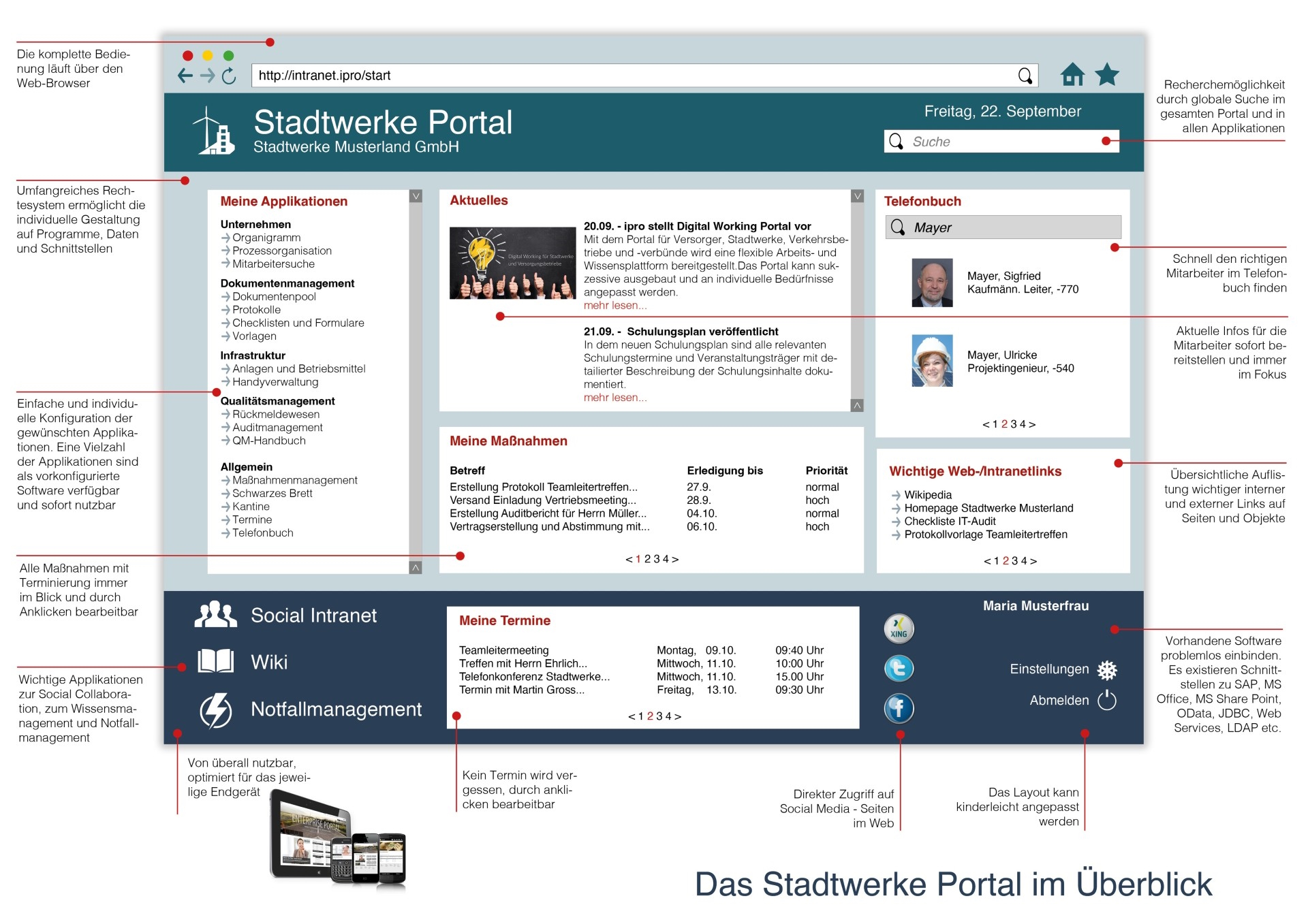This screenshot has width=1308, height=924.
Task: Click first 'mehr lesen...' news link
Action: pos(614,306)
